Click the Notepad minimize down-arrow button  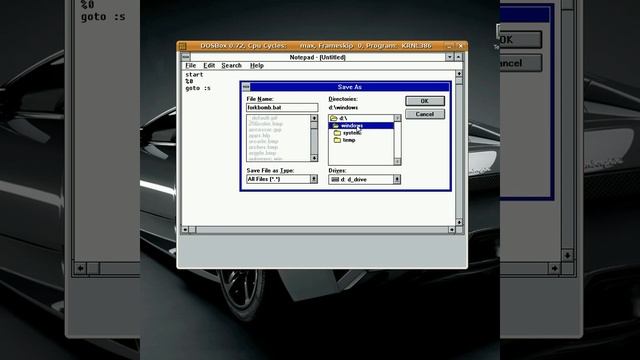[x=449, y=57]
